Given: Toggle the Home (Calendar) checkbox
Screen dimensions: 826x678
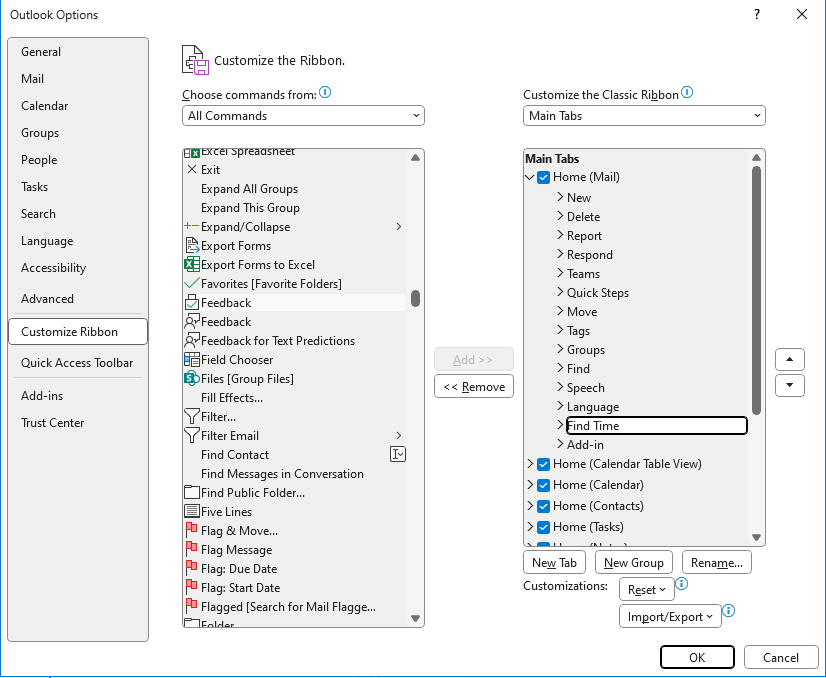Looking at the screenshot, I should point(544,485).
